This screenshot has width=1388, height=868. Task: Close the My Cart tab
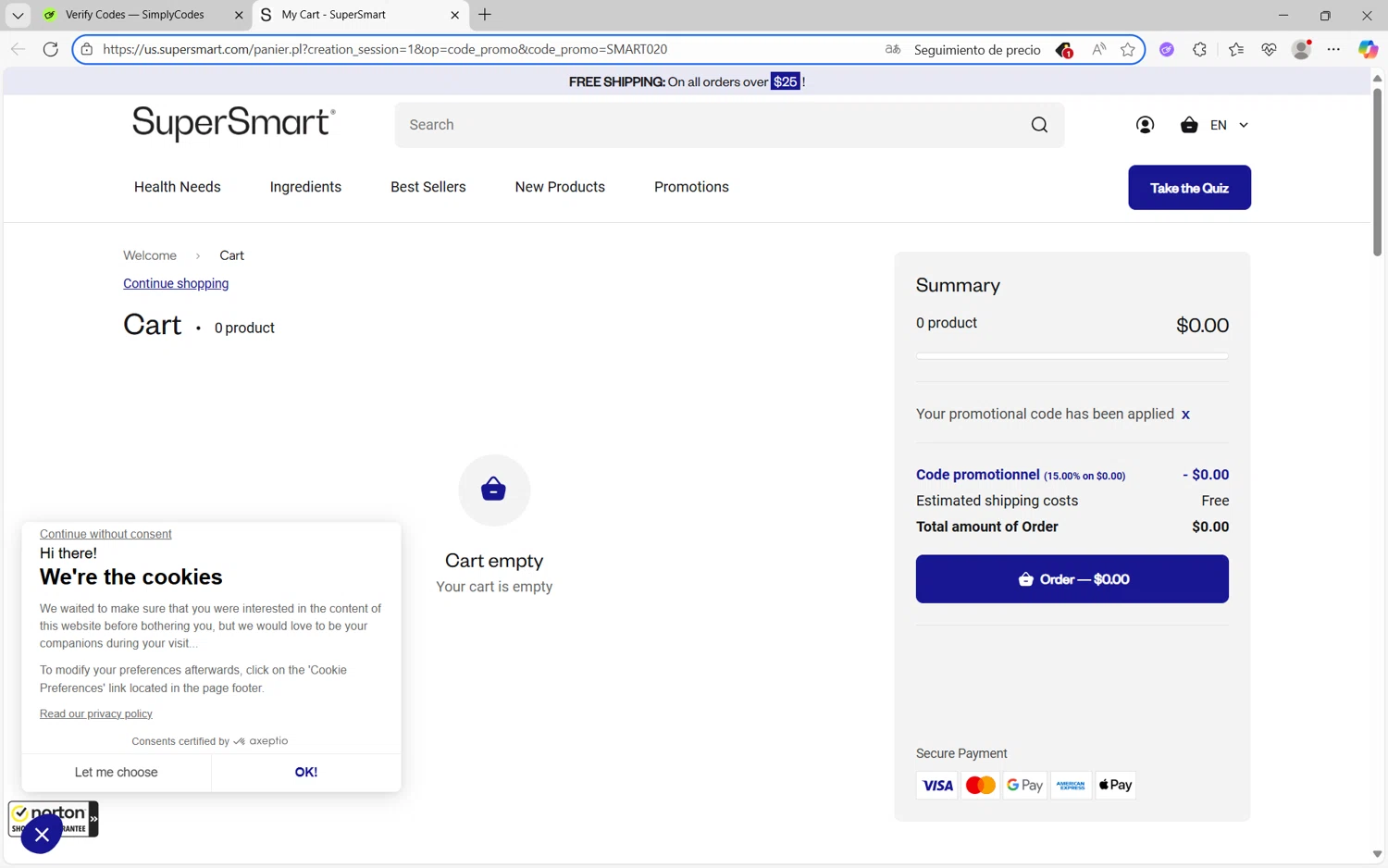(454, 15)
